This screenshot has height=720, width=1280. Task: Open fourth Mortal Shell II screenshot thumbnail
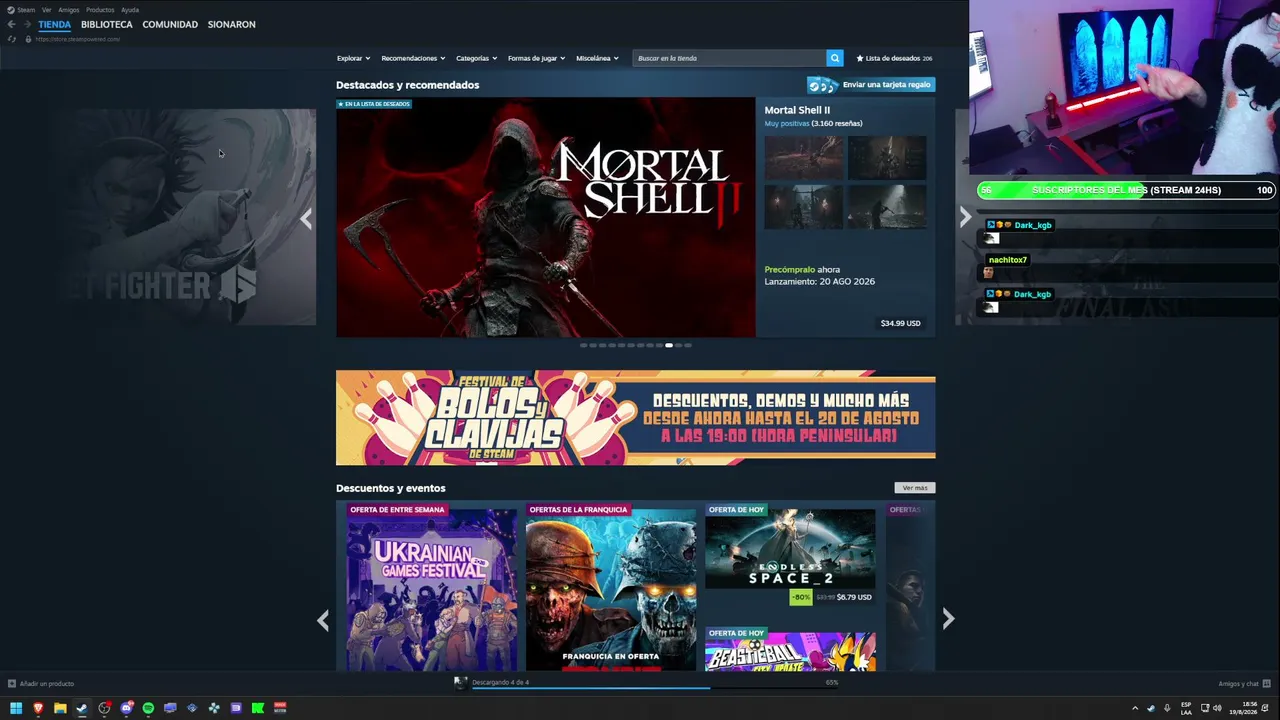[887, 207]
